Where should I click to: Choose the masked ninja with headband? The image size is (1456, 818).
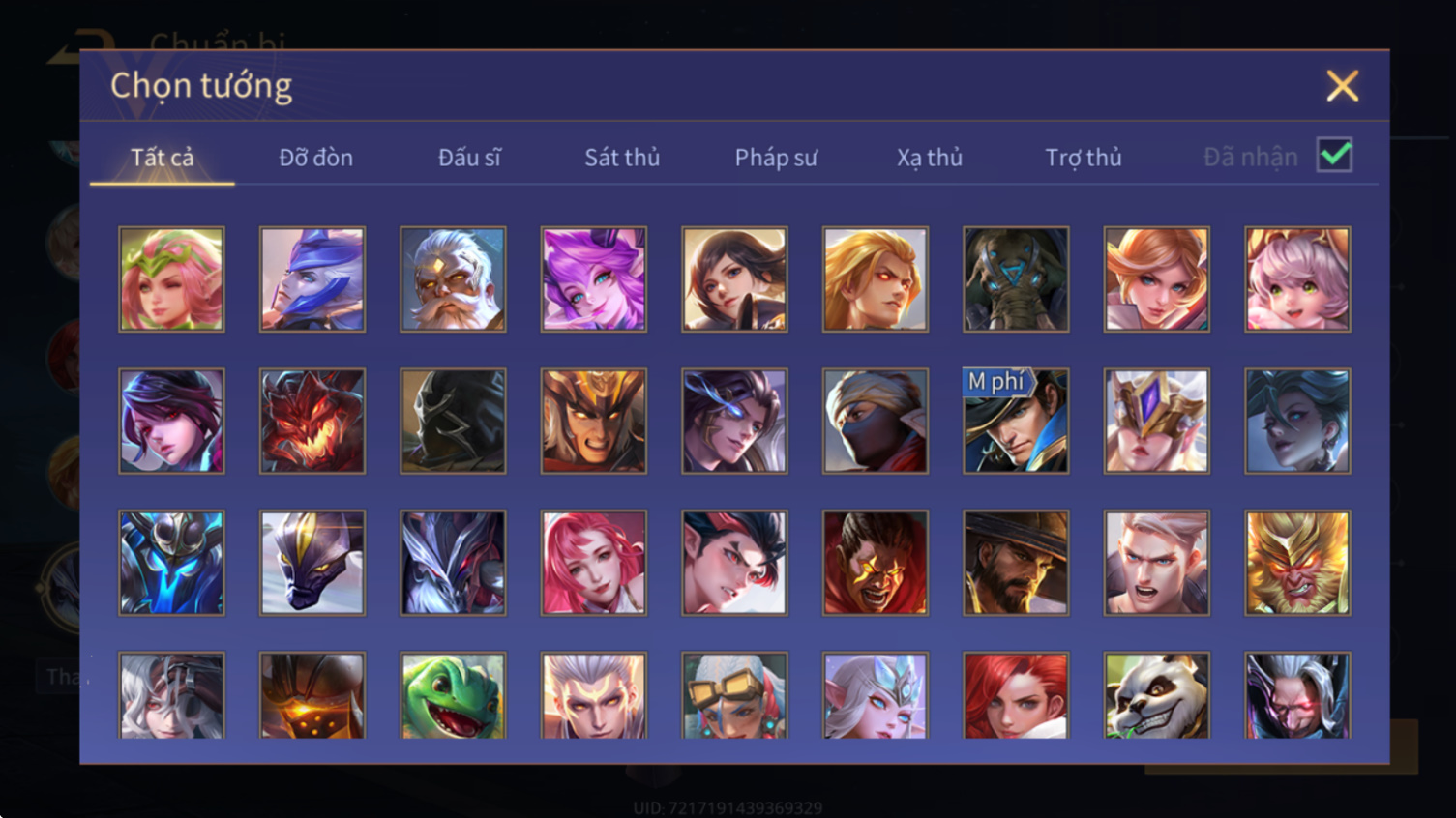click(876, 421)
